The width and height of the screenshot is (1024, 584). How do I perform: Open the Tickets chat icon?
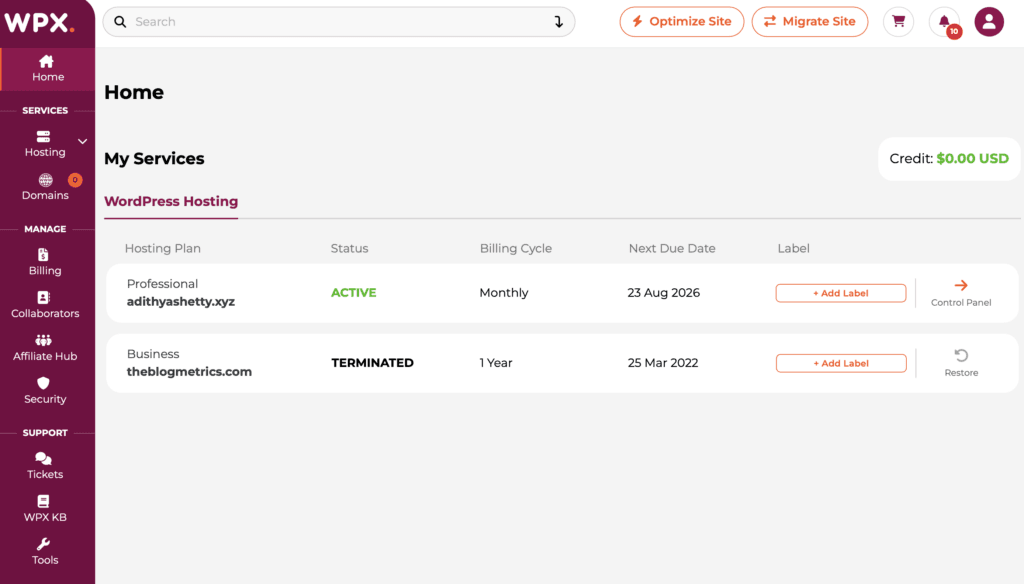(x=43, y=459)
